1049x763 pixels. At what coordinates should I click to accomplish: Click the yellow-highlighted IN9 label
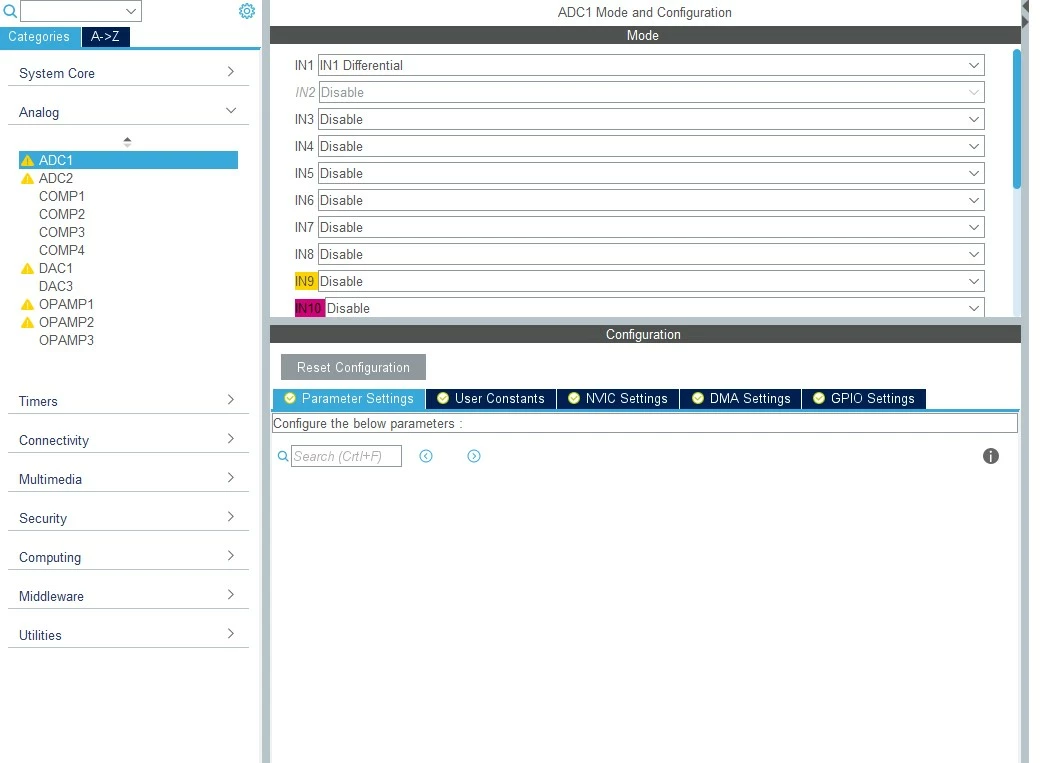pos(304,281)
